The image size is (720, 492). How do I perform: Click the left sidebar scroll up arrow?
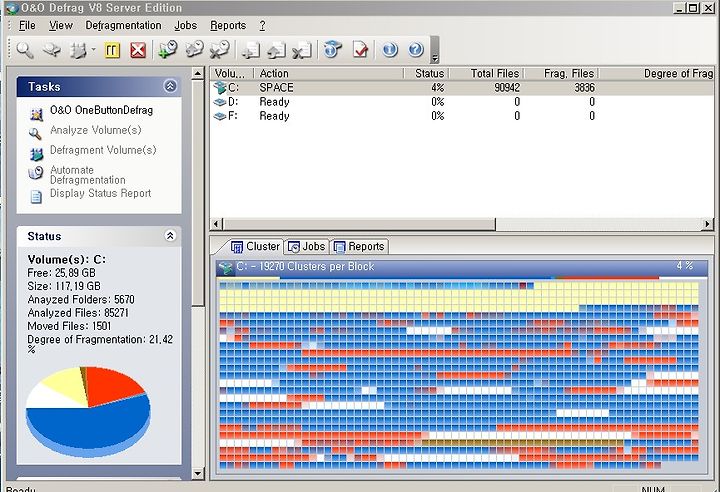coord(197,74)
